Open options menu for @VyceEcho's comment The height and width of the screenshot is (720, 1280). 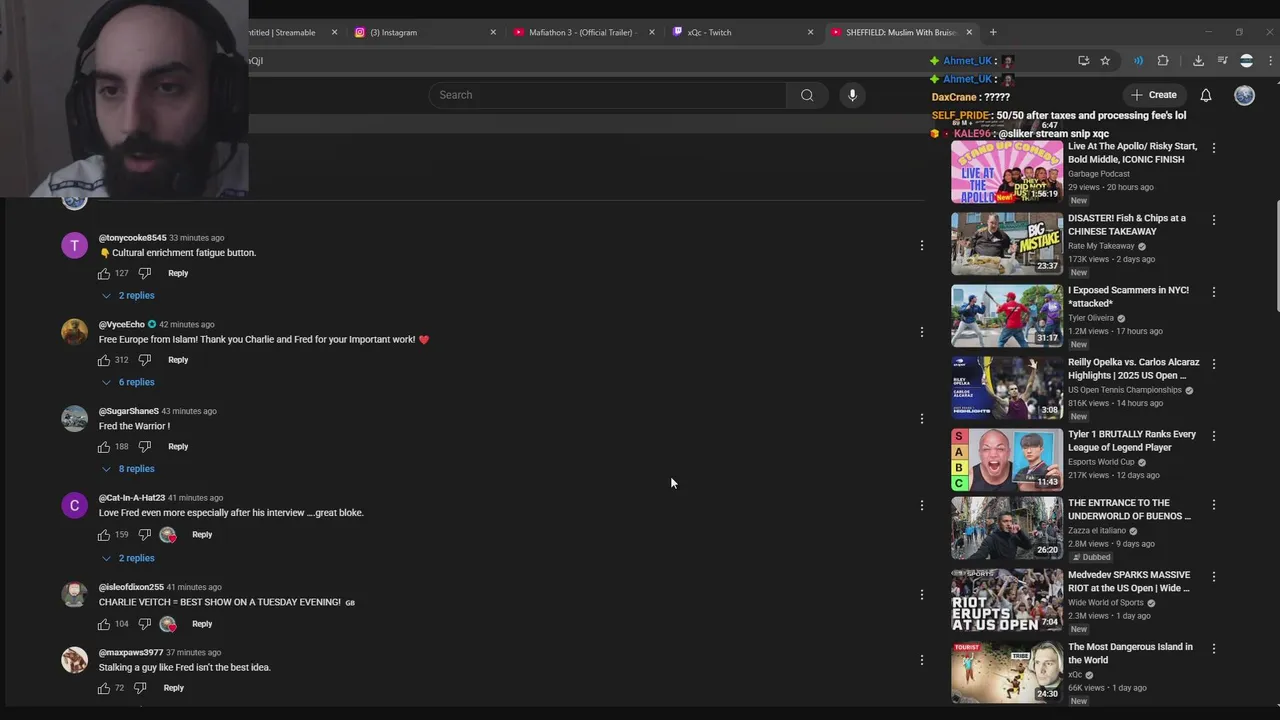pyautogui.click(x=922, y=332)
